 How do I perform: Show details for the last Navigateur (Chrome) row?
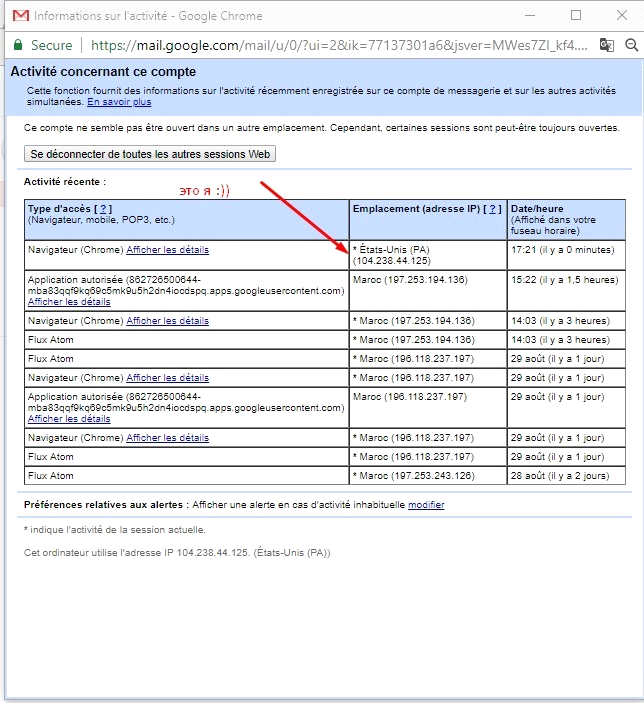pyautogui.click(x=167, y=438)
